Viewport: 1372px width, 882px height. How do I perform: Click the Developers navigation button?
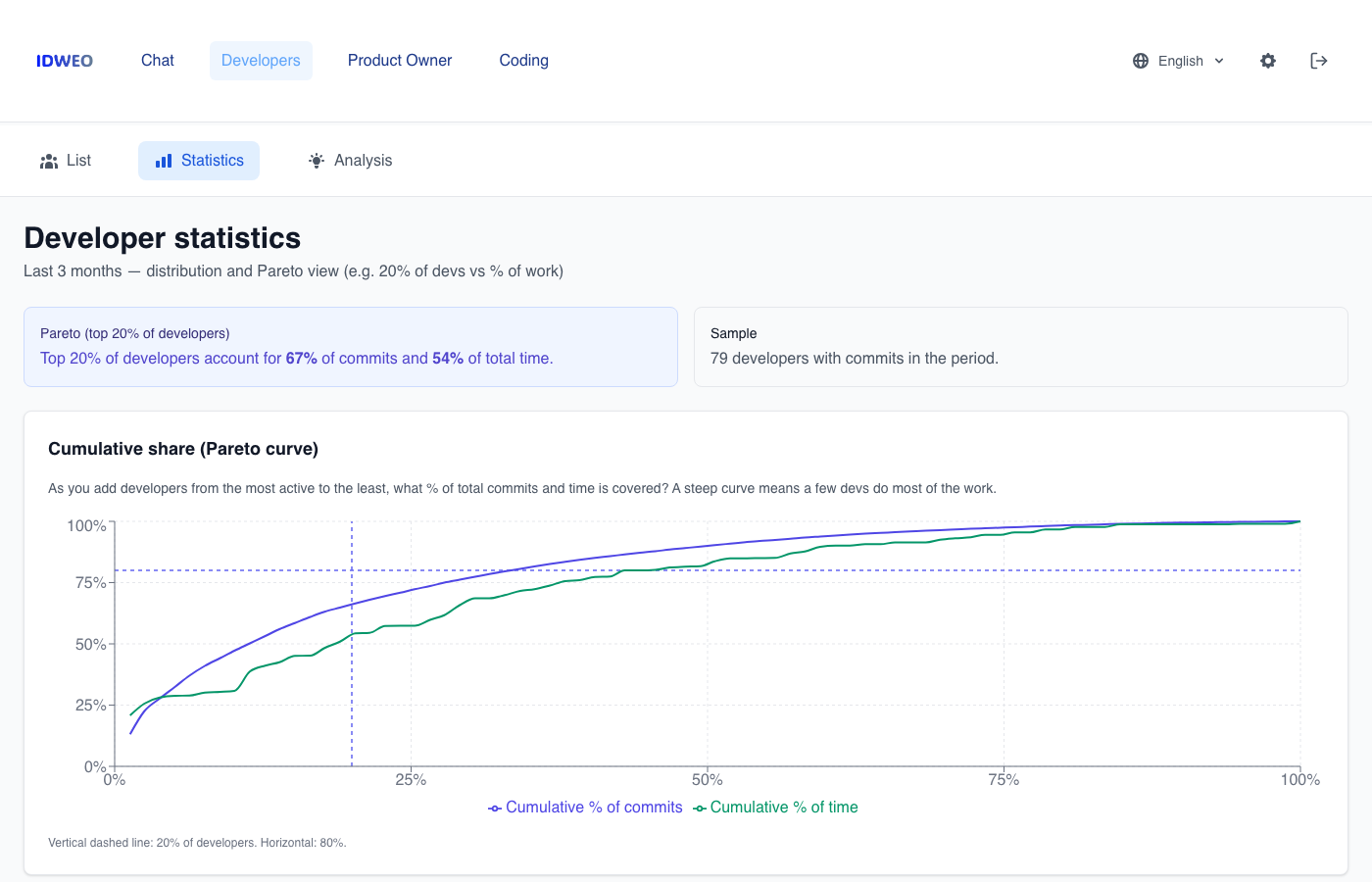point(261,61)
